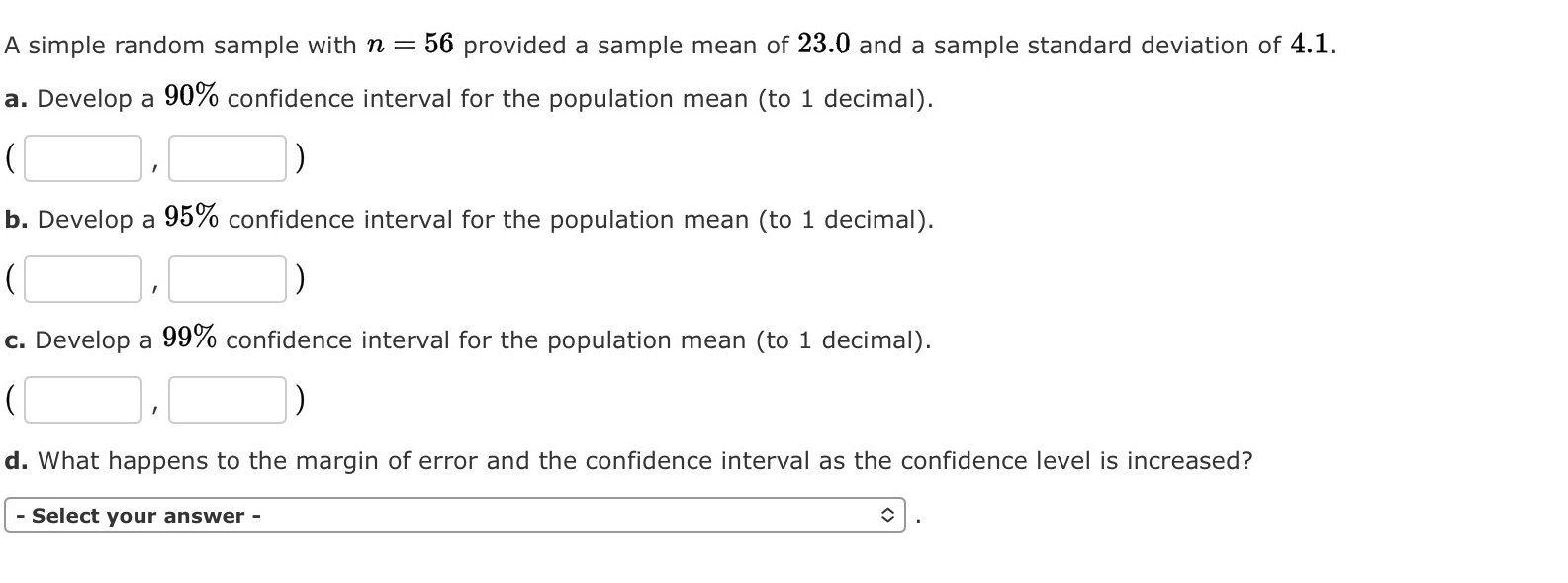Click the upper bound field for 90% interval
Image resolution: width=1568 pixels, height=583 pixels.
(x=227, y=158)
